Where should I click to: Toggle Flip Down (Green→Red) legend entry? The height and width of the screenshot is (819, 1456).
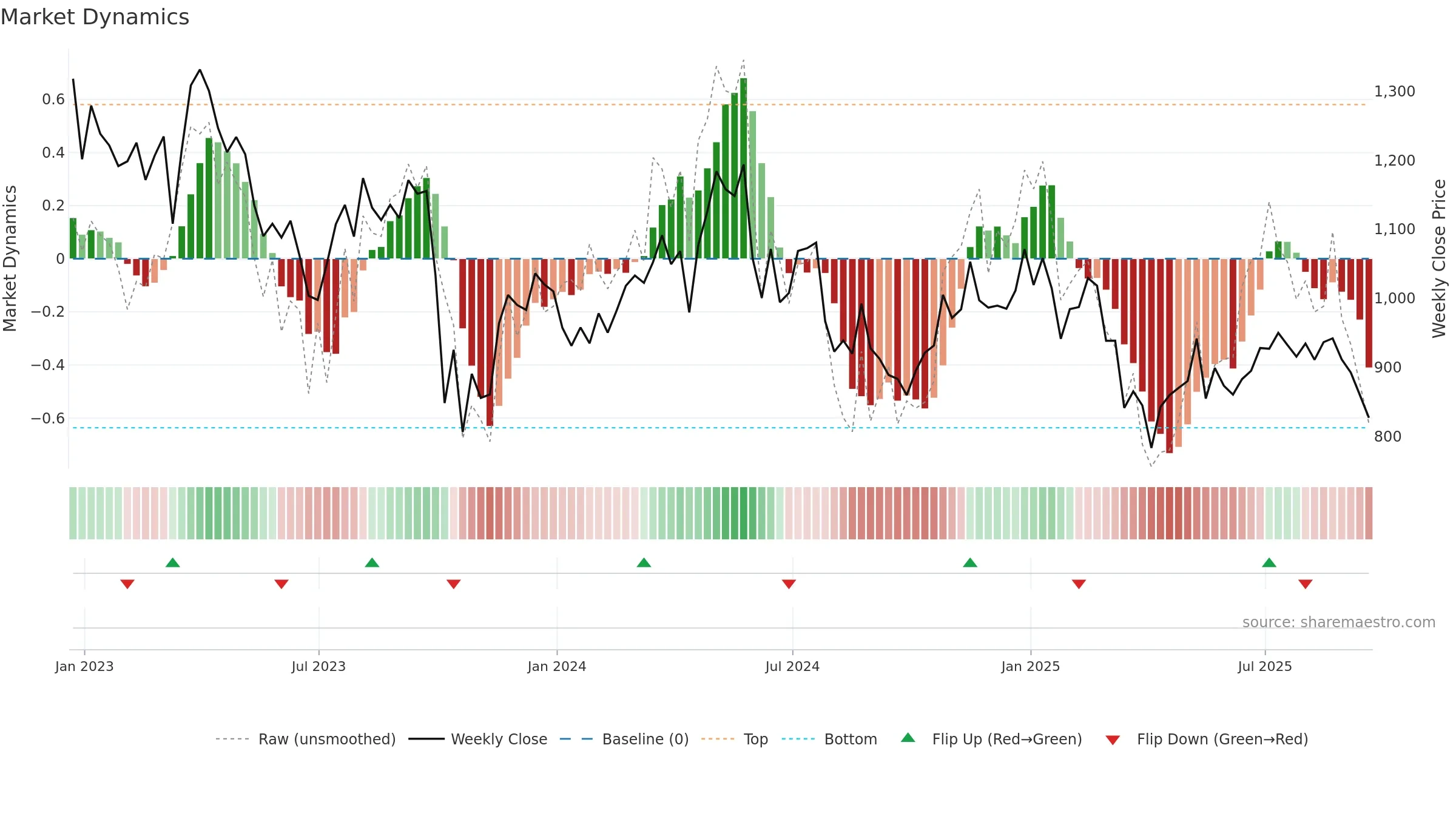click(x=1206, y=739)
